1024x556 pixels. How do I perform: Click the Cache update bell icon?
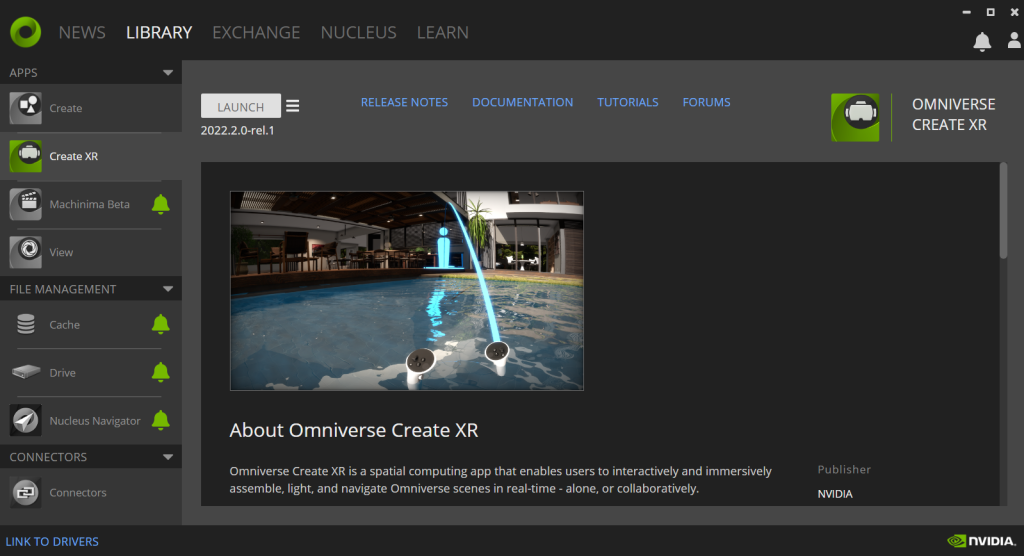tap(160, 324)
